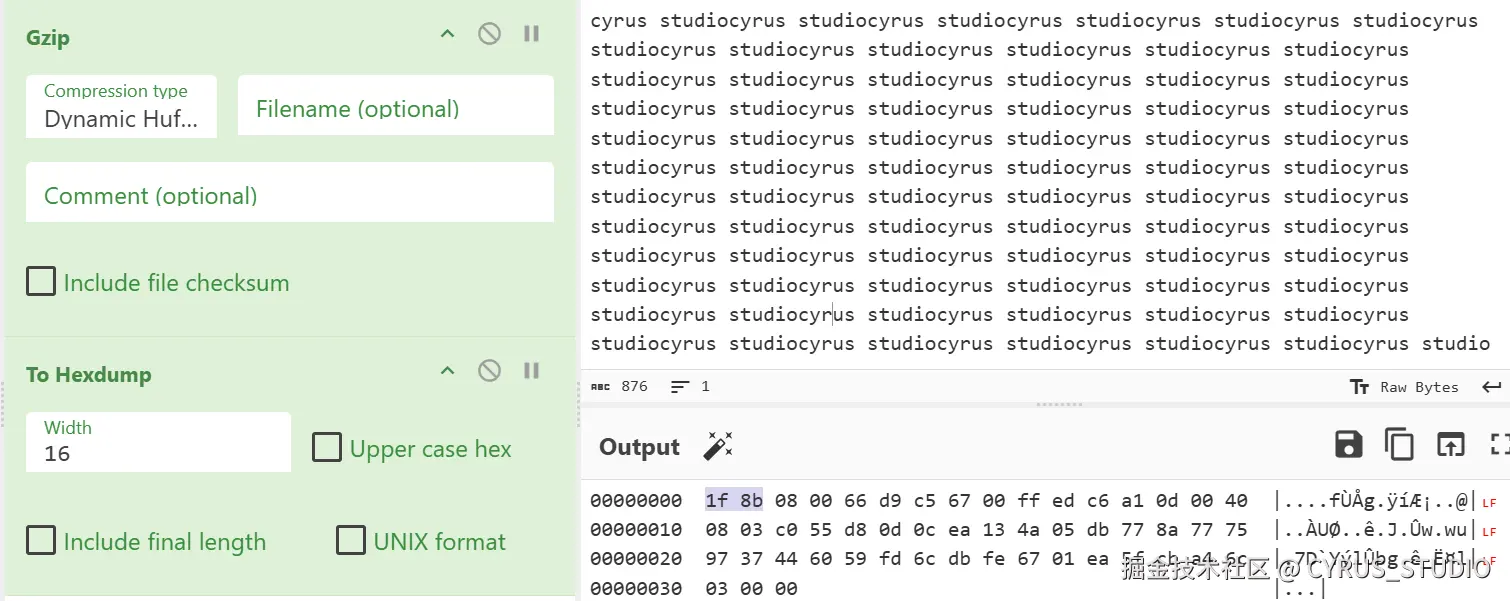The image size is (1510, 601).
Task: Copy output to clipboard
Action: point(1399,445)
